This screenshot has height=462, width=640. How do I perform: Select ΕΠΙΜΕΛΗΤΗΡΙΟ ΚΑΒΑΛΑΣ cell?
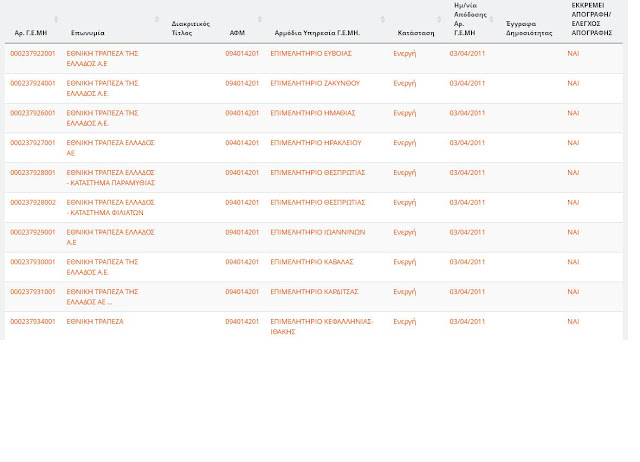pyautogui.click(x=312, y=262)
